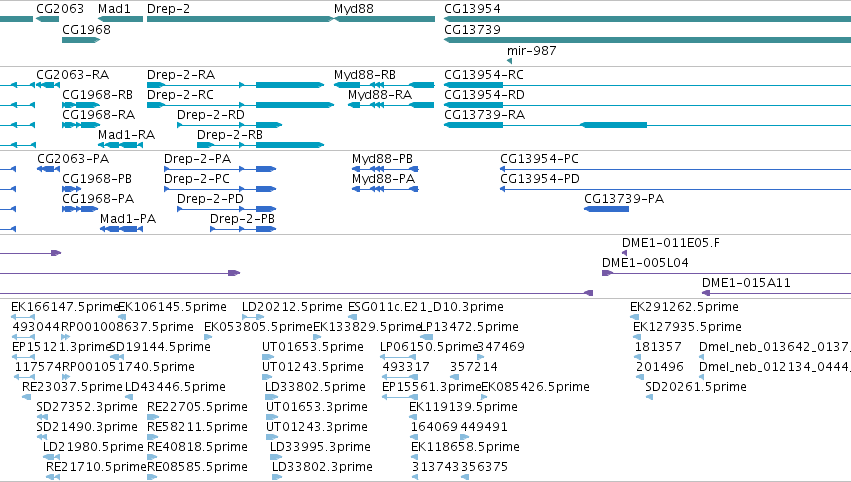Select transcript Myd88-RA

tap(380, 94)
